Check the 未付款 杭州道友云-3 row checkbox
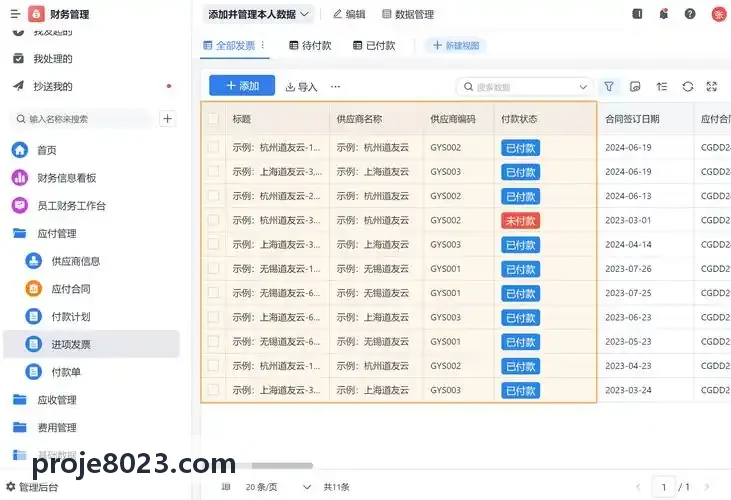 [213, 220]
